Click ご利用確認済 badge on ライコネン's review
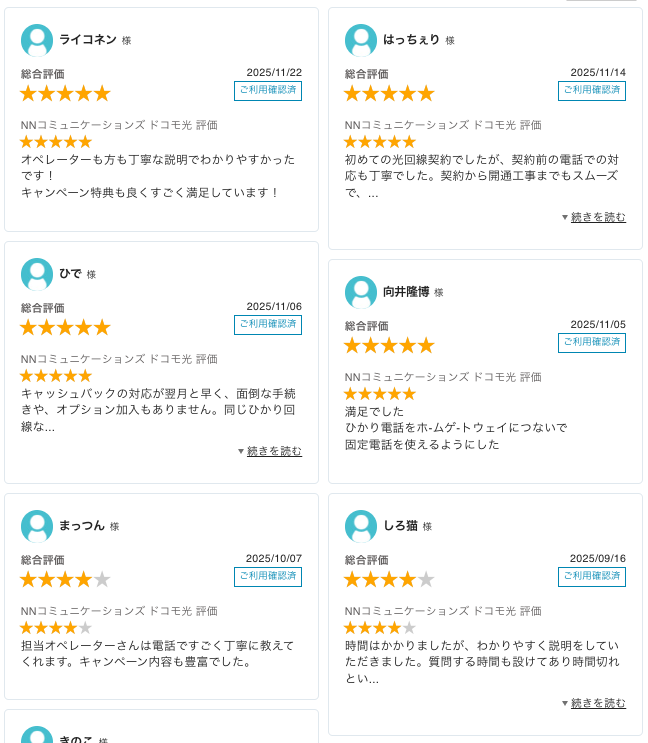 click(268, 91)
